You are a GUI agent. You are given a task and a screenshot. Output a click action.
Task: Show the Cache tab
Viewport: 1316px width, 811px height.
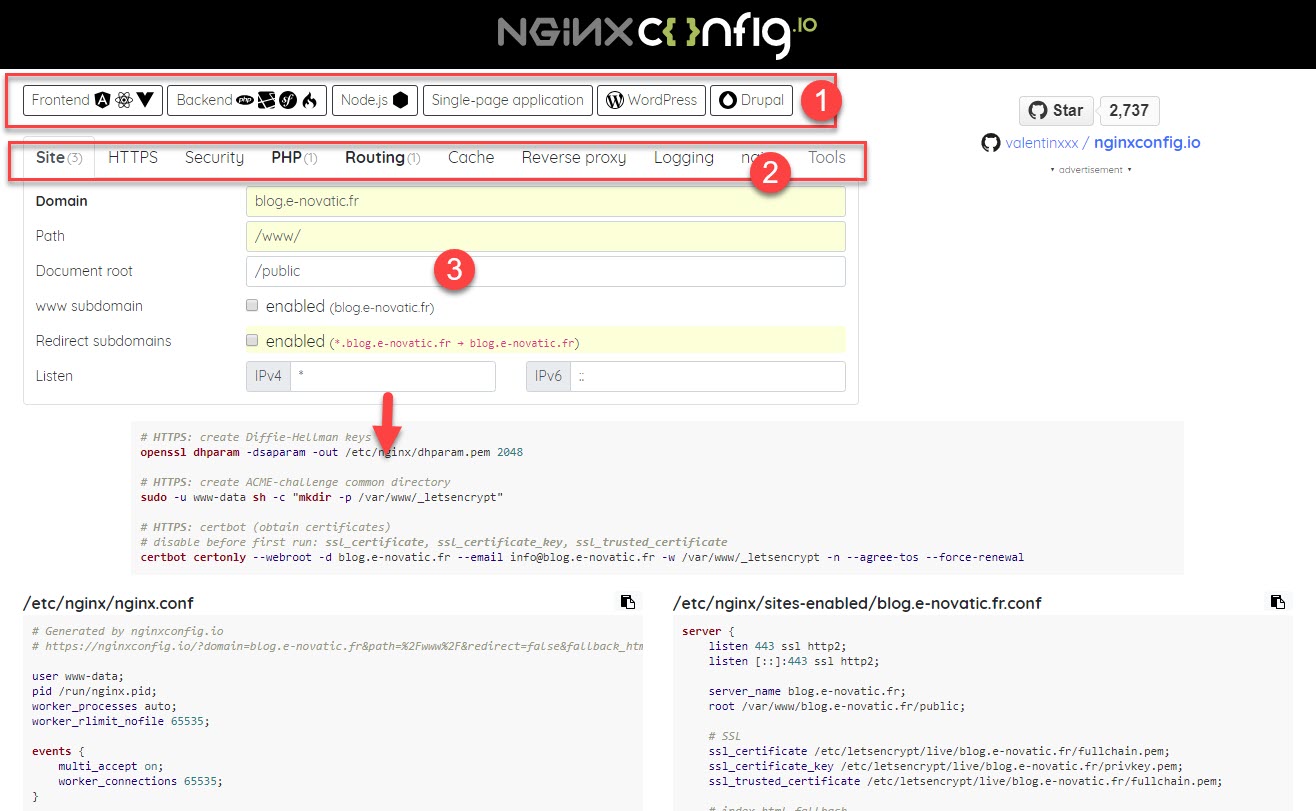pyautogui.click(x=471, y=158)
